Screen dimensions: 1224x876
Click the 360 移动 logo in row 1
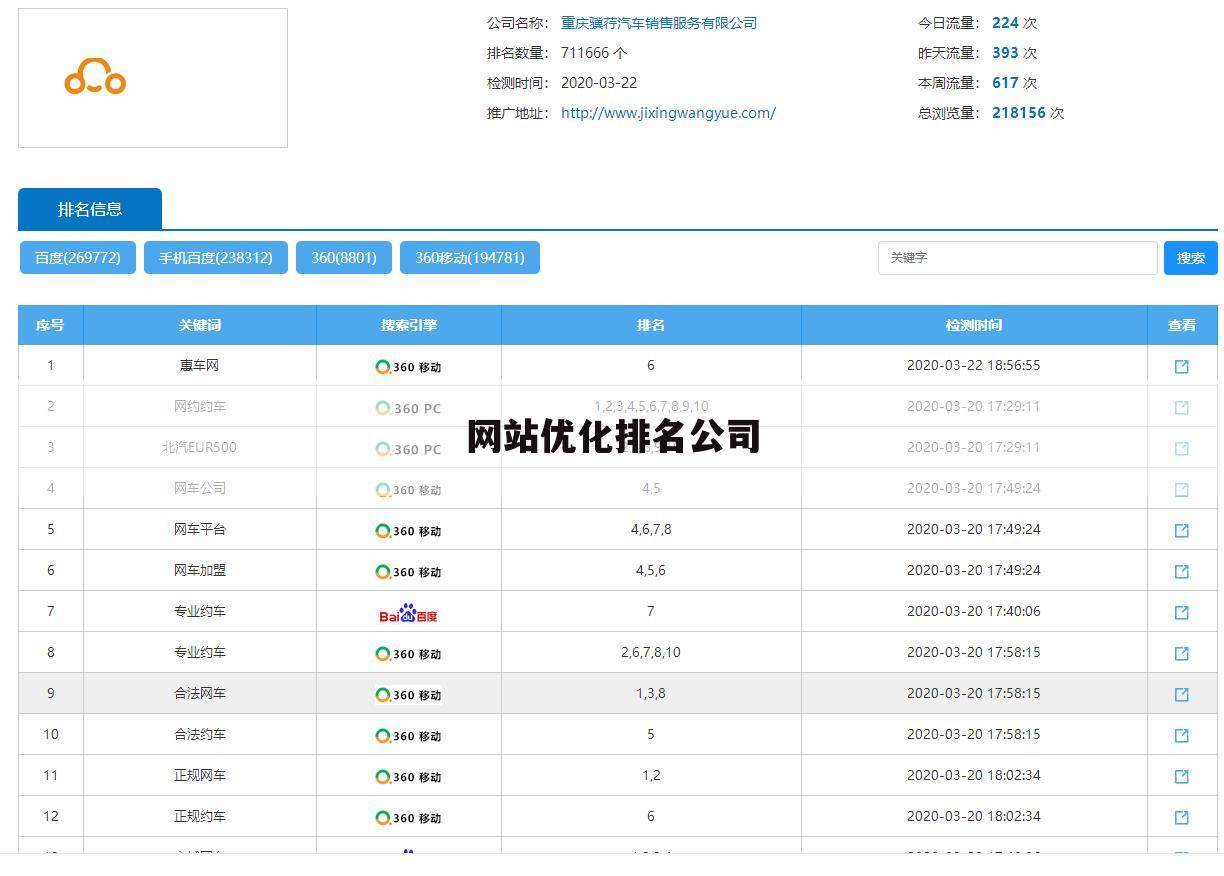click(x=408, y=367)
